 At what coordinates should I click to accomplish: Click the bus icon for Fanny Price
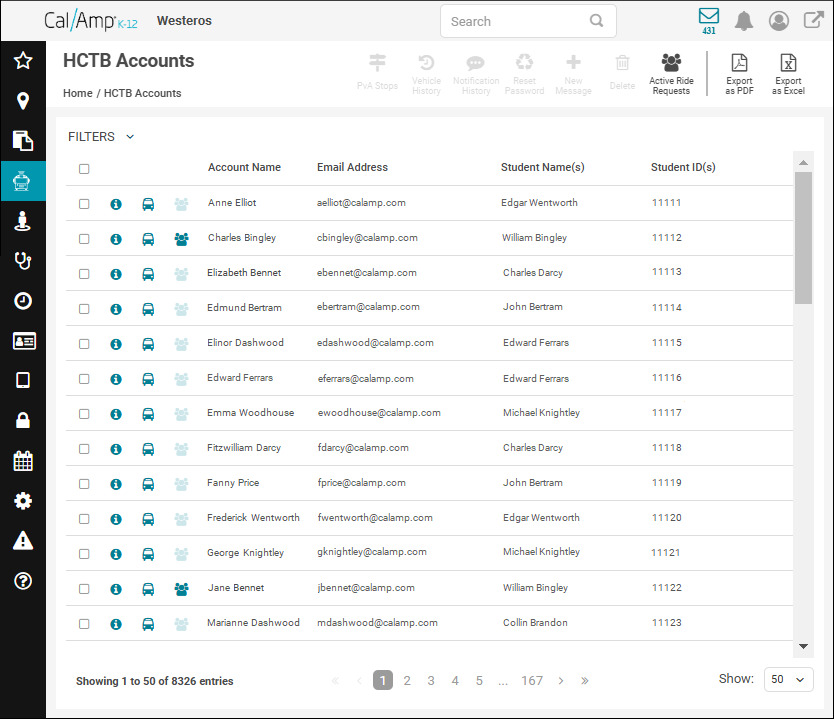(x=148, y=484)
